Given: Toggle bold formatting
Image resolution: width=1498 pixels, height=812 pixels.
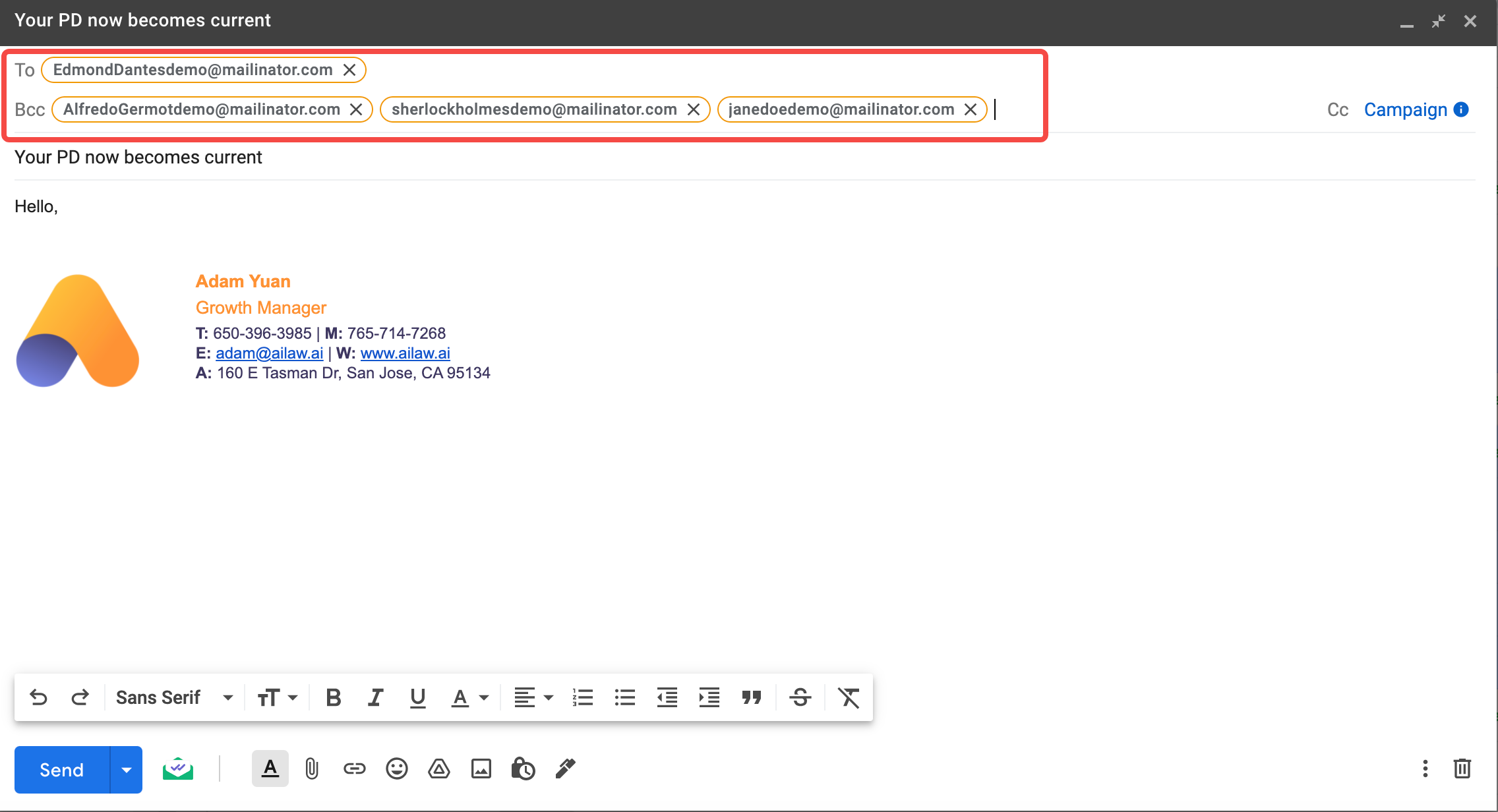Looking at the screenshot, I should click(334, 697).
